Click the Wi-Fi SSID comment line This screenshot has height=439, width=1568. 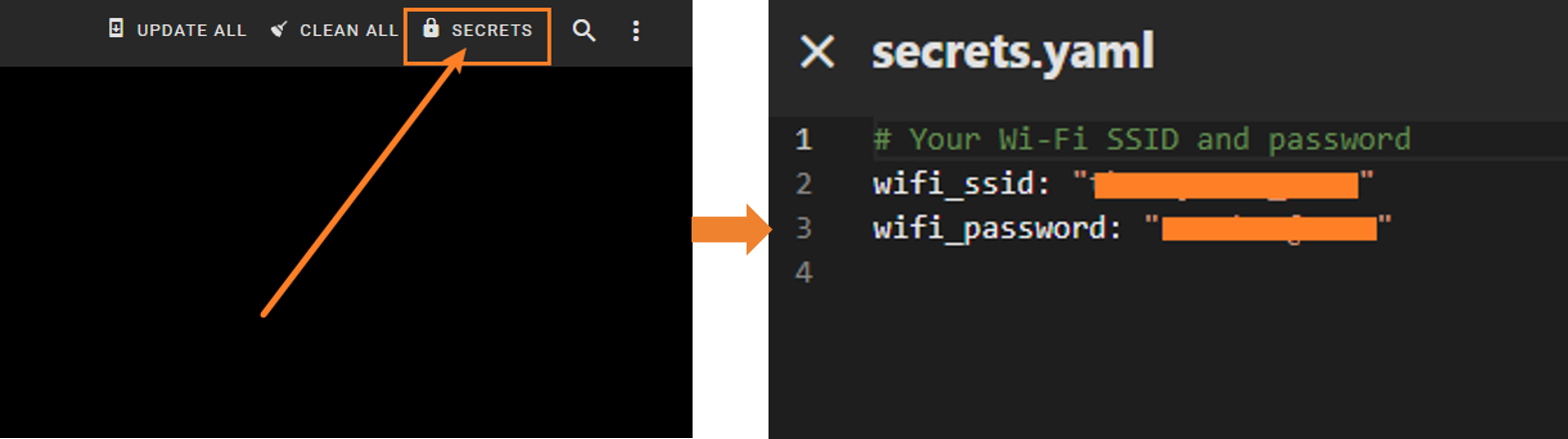pos(1141,139)
